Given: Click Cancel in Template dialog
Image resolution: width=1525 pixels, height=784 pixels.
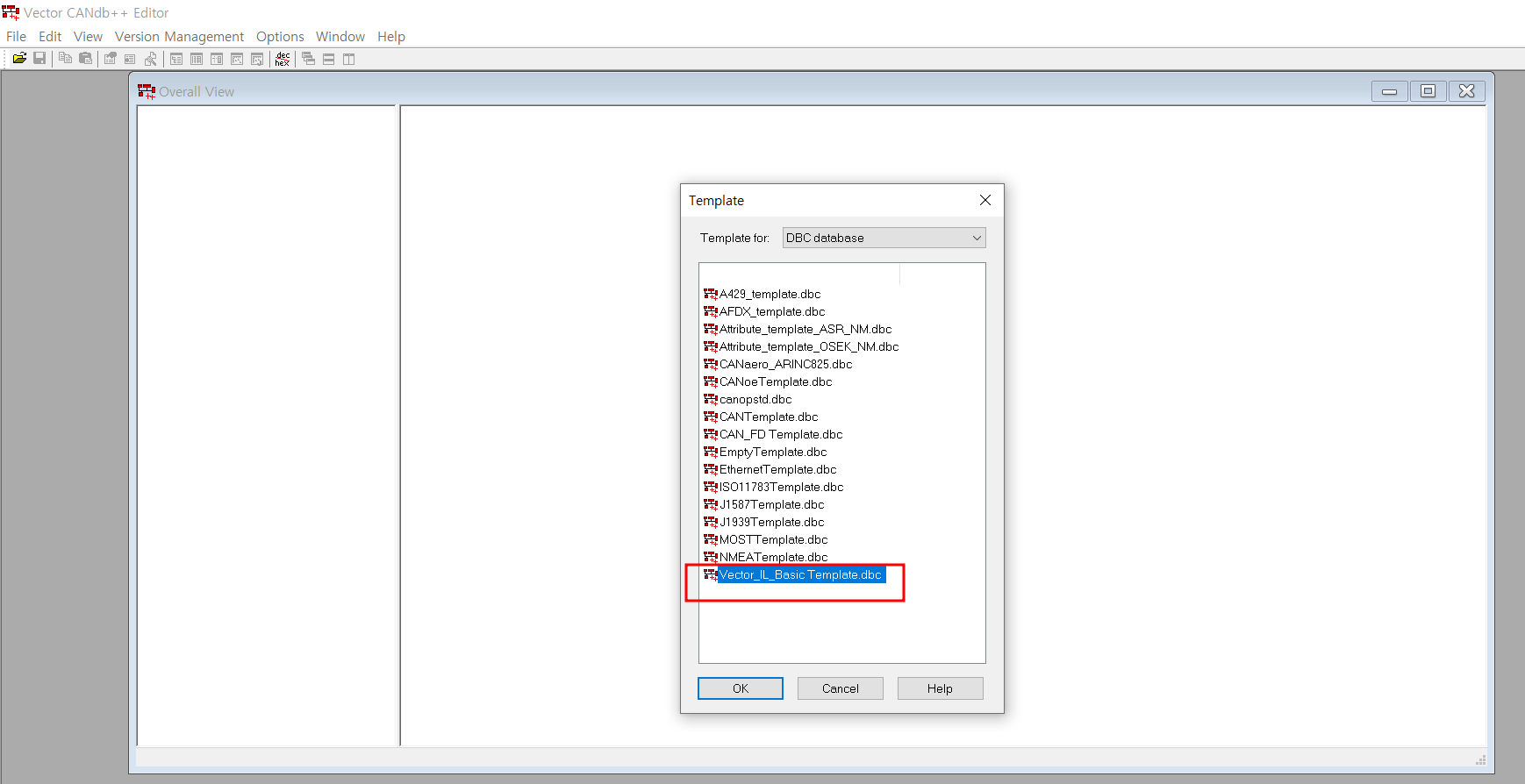Looking at the screenshot, I should [841, 688].
